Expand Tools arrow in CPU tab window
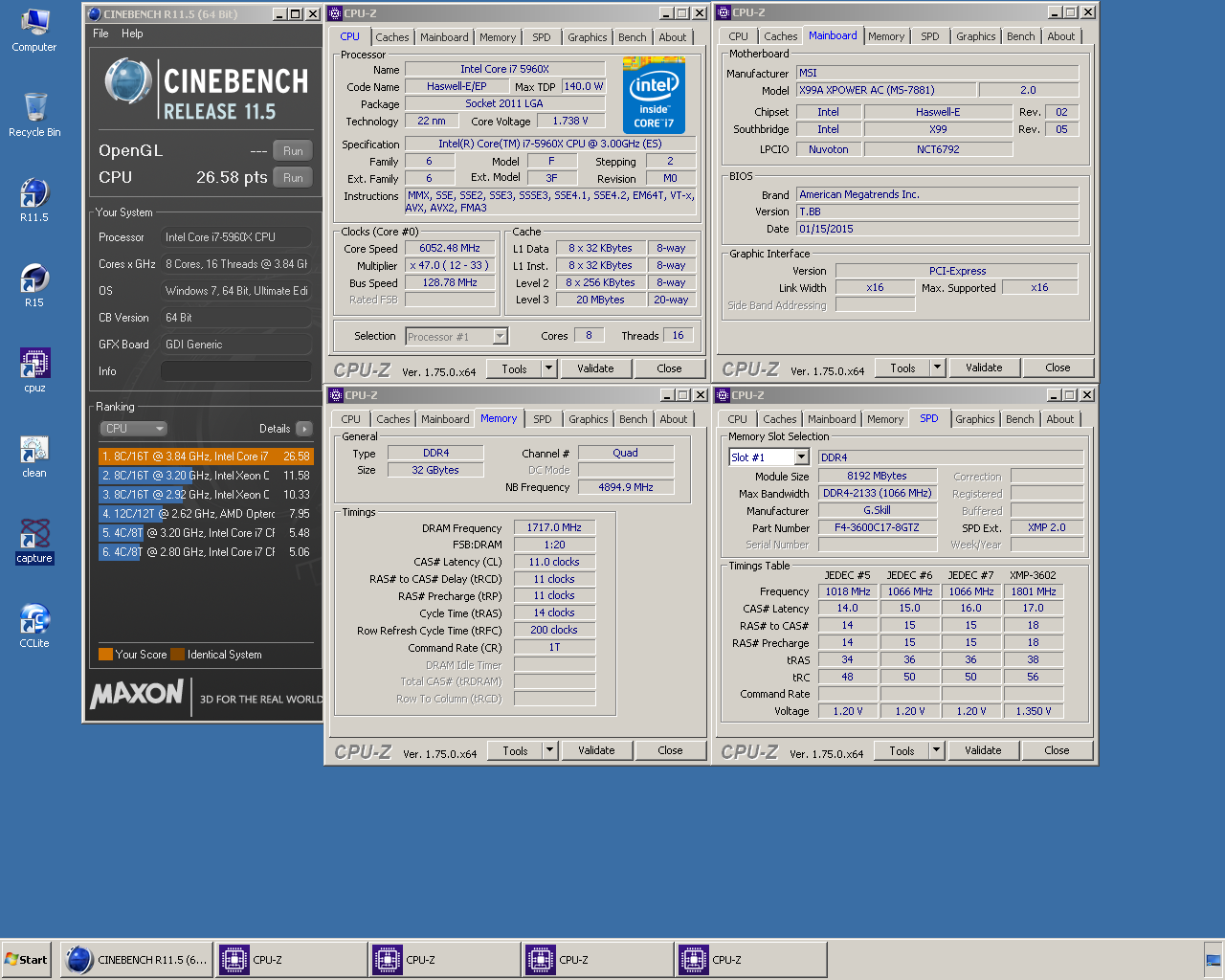 pos(548,368)
